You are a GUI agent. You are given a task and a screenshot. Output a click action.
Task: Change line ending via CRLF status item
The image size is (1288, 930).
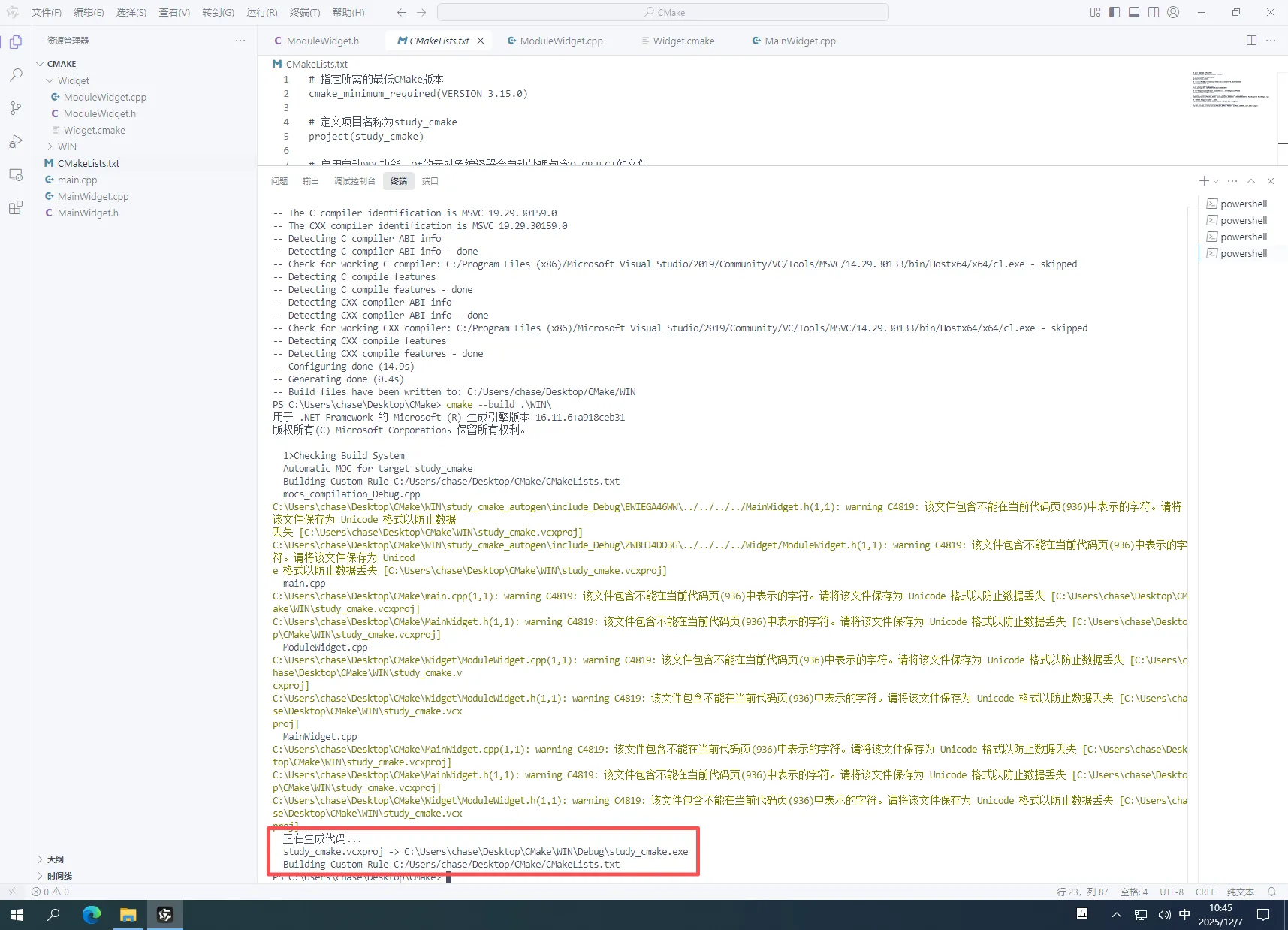click(x=1205, y=892)
